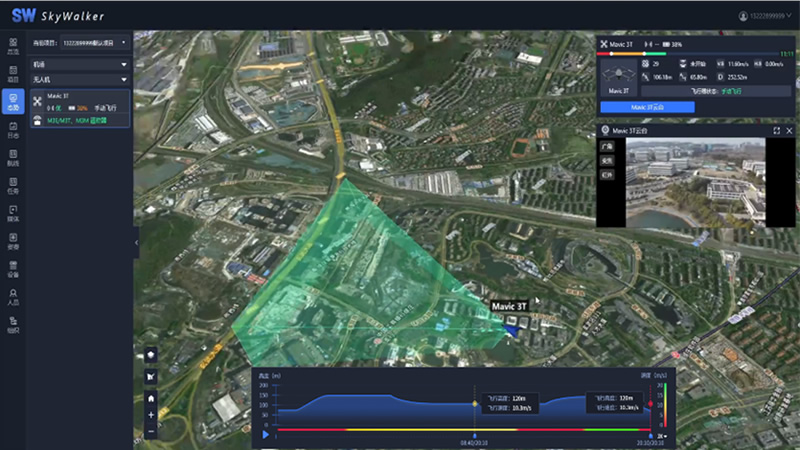The width and height of the screenshot is (800, 450).
Task: Select the 总览 (overview) sidebar item
Action: click(x=13, y=46)
